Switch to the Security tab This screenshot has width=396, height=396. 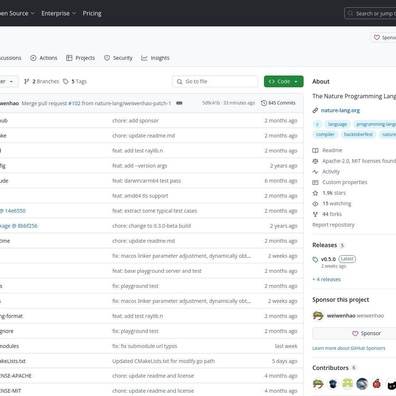(x=118, y=58)
